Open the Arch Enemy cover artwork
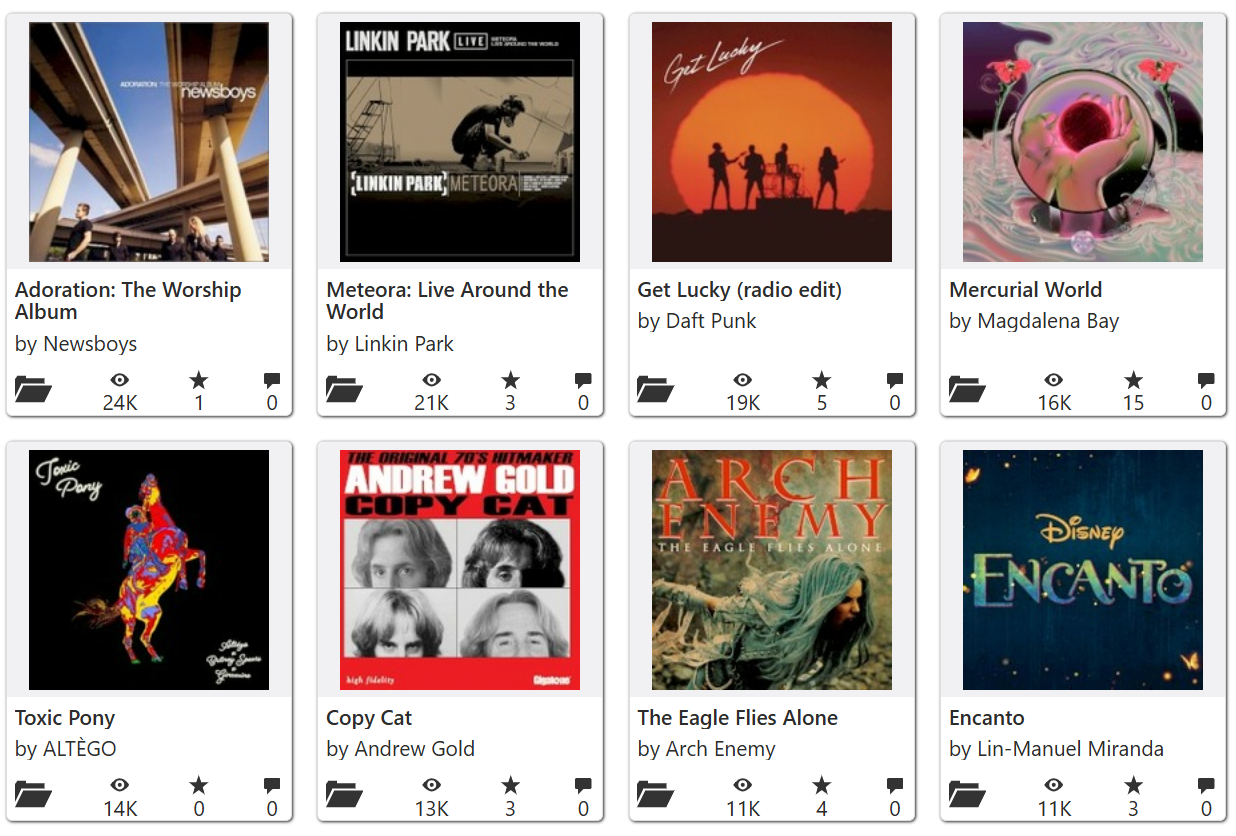 (772, 570)
